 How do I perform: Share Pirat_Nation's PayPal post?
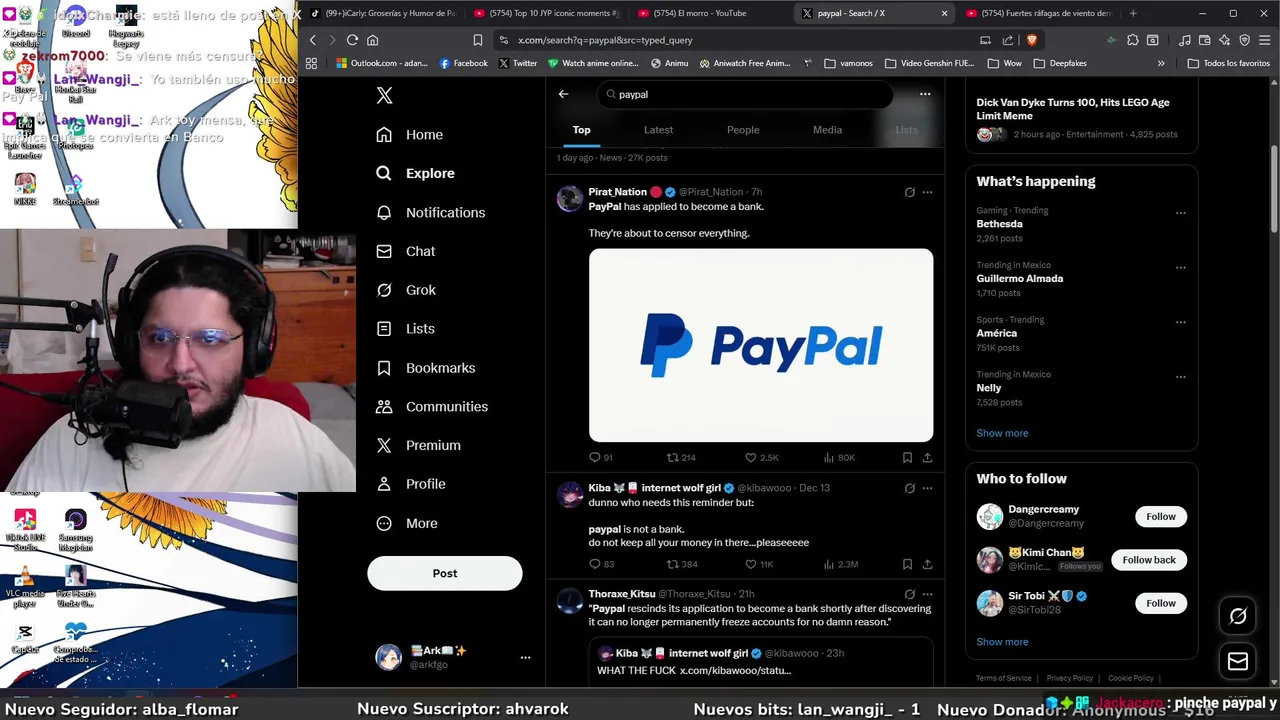(927, 457)
